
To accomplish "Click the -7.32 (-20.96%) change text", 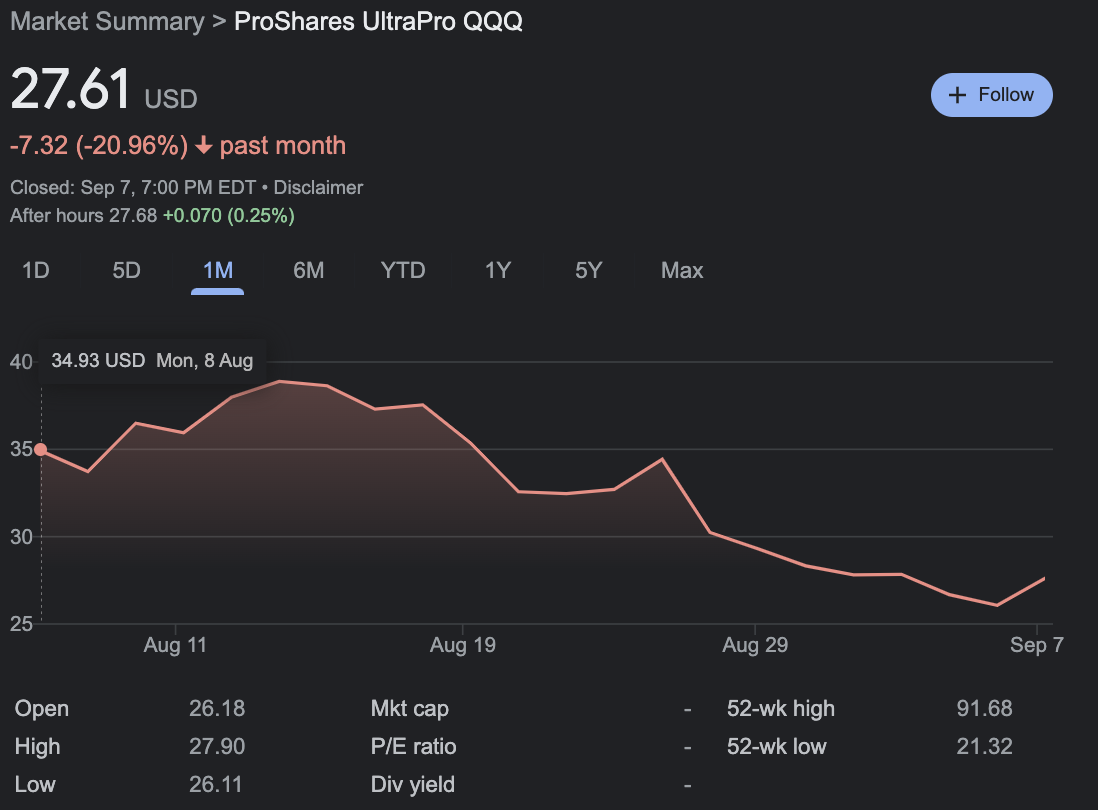I will (99, 146).
